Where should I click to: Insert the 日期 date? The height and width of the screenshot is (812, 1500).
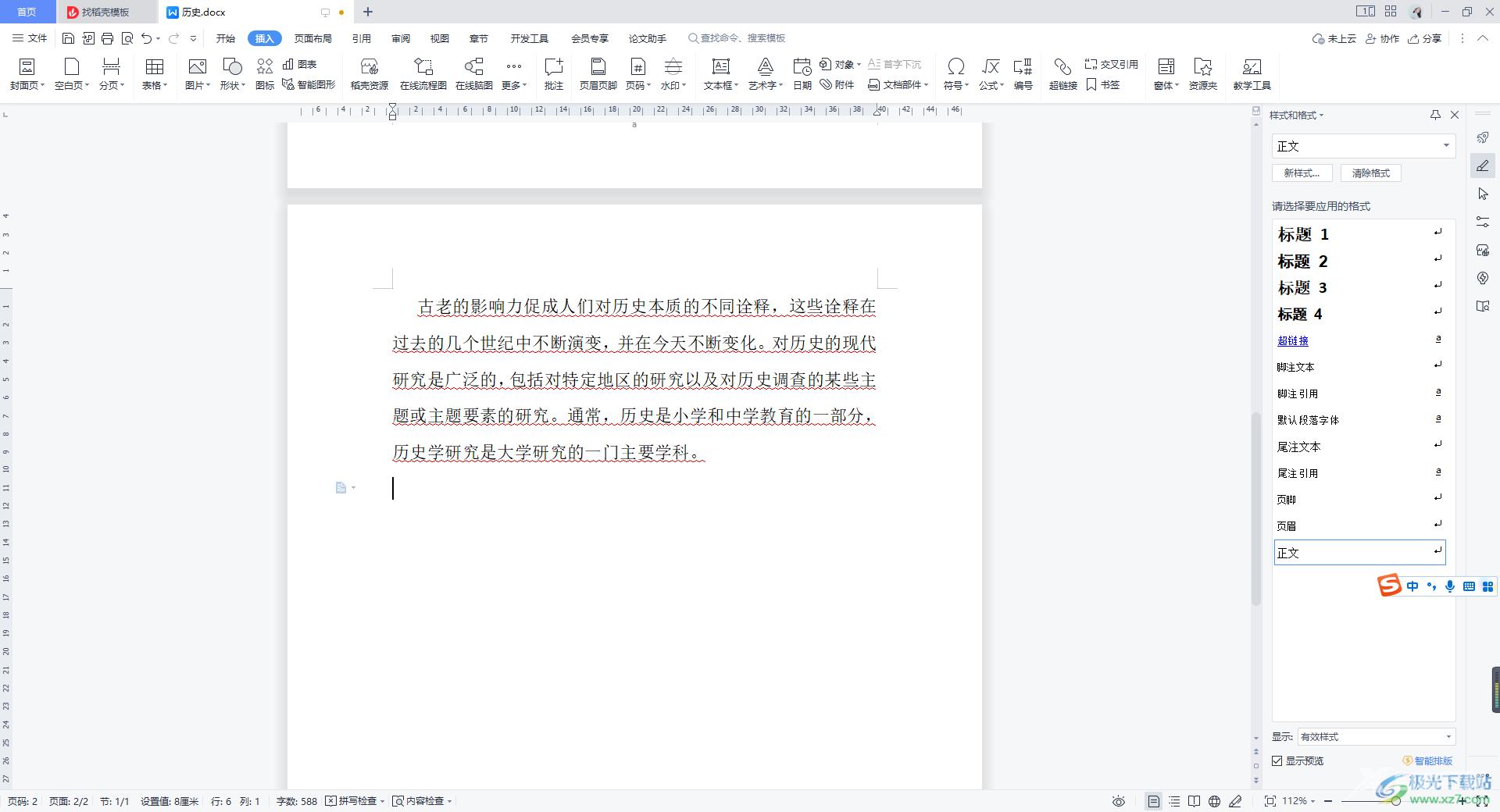pos(802,74)
